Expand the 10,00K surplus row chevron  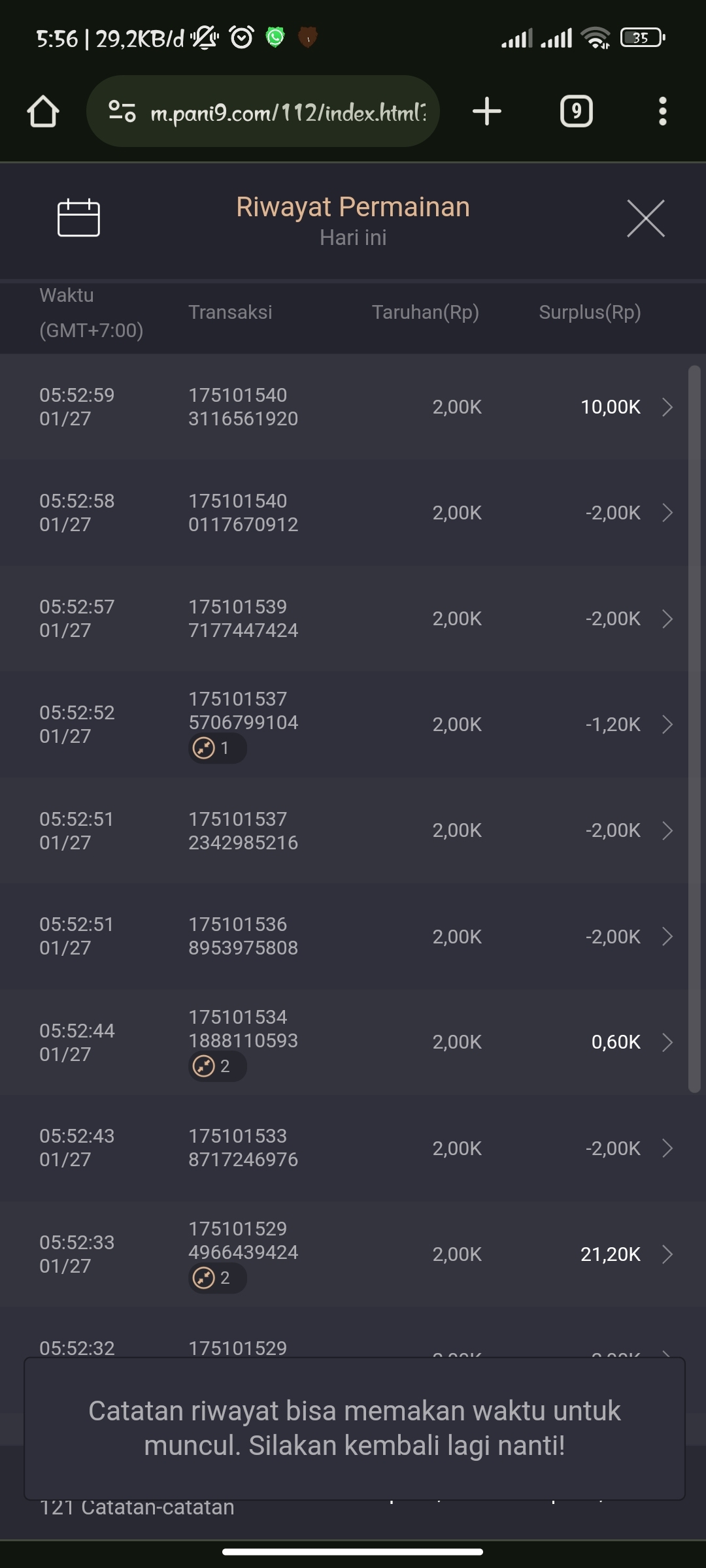667,407
